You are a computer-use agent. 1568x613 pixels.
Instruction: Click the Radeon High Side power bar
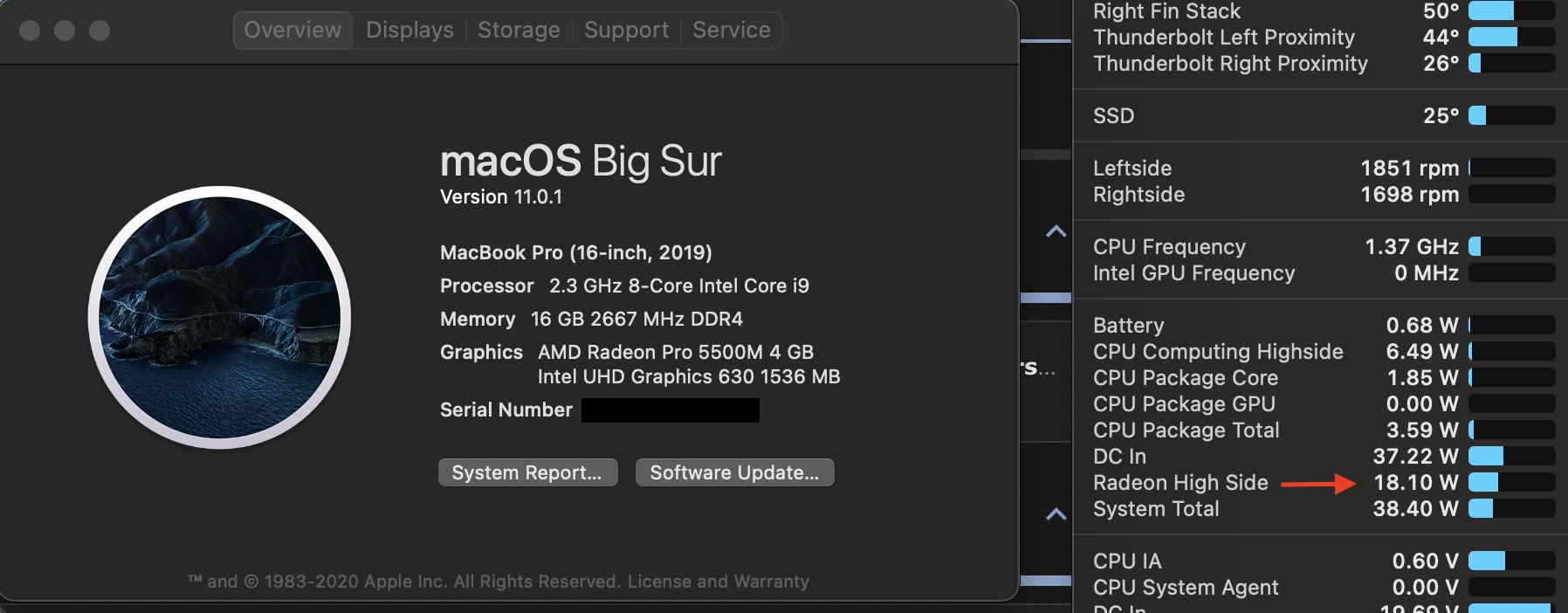click(1511, 482)
